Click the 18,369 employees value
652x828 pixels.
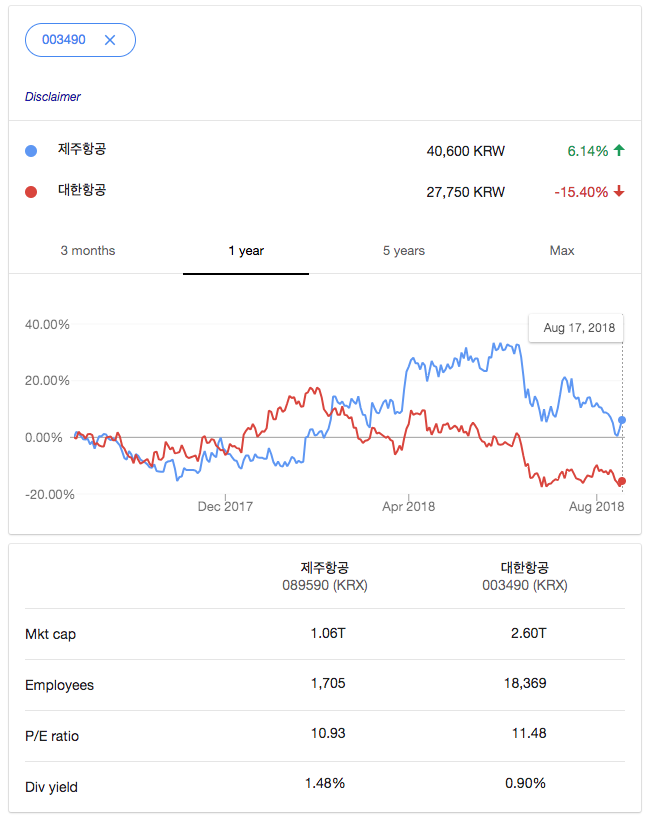click(x=525, y=683)
